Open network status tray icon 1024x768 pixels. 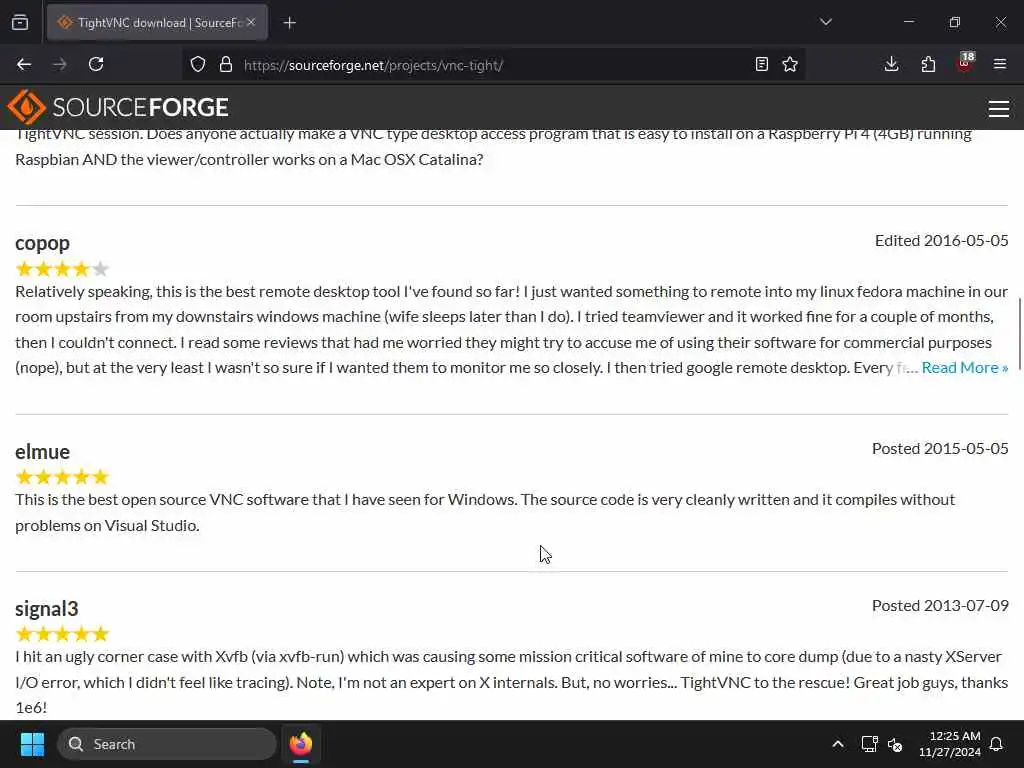coord(869,744)
